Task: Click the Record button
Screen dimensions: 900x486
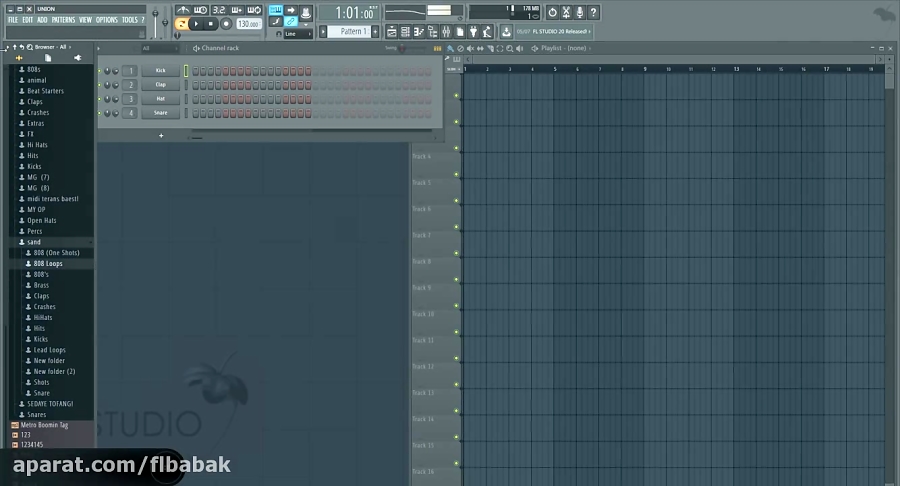Action: coord(226,24)
